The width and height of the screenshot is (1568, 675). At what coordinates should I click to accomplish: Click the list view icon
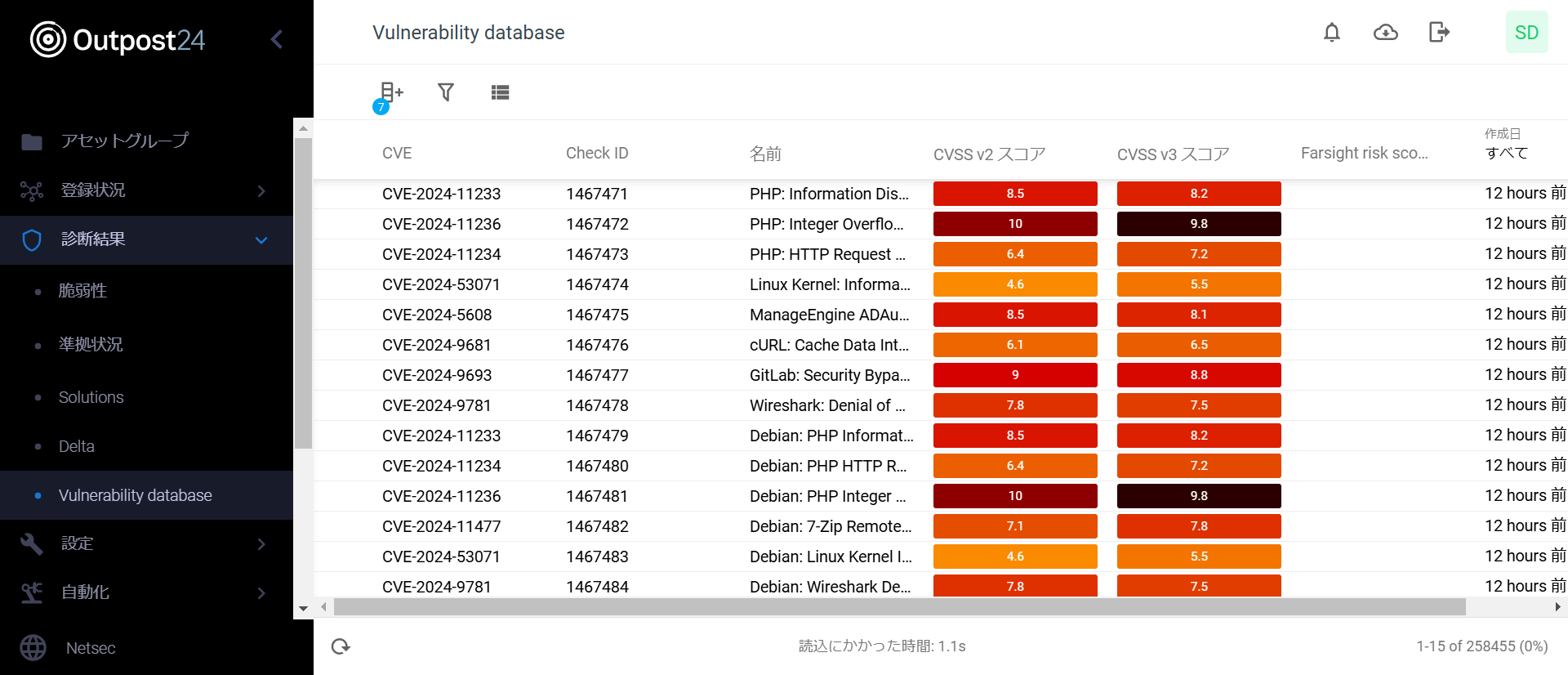501,92
